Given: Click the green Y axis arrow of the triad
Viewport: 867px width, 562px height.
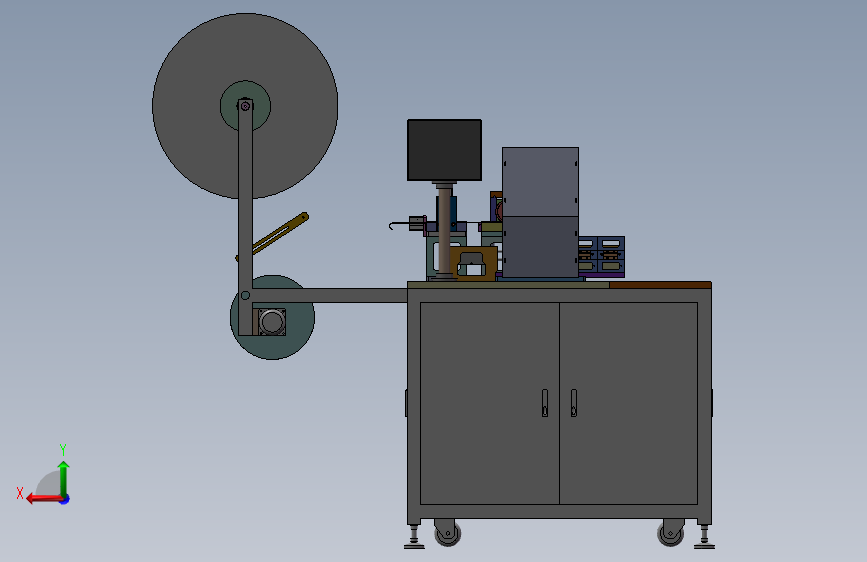Looking at the screenshot, I should [x=64, y=478].
